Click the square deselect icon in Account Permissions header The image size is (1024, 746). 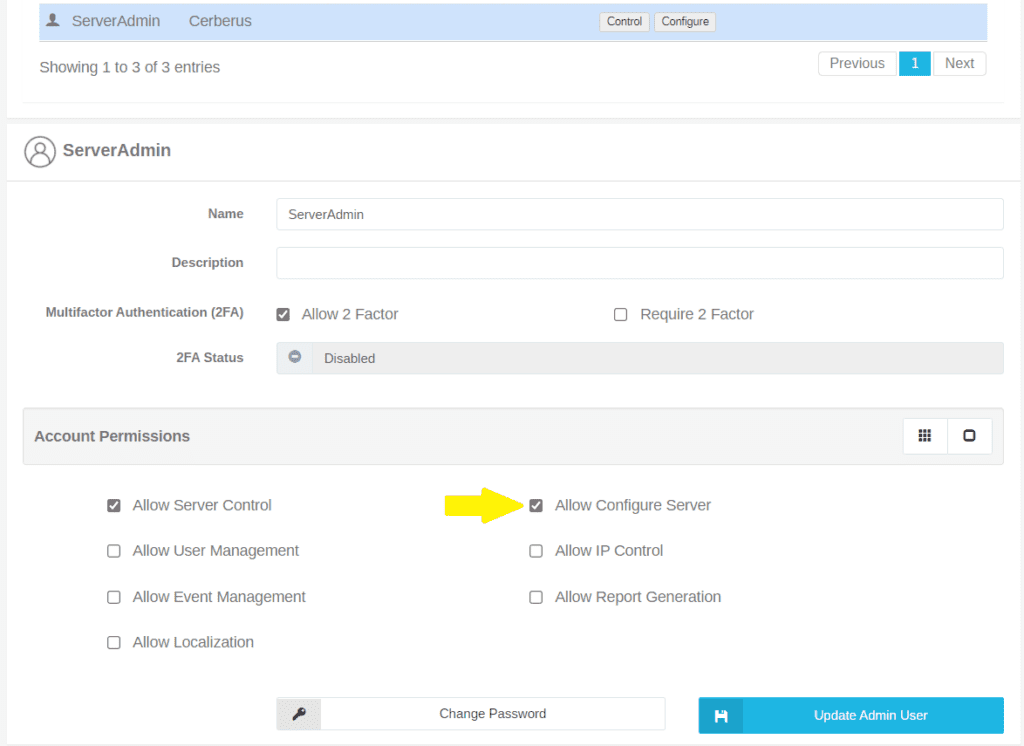969,436
